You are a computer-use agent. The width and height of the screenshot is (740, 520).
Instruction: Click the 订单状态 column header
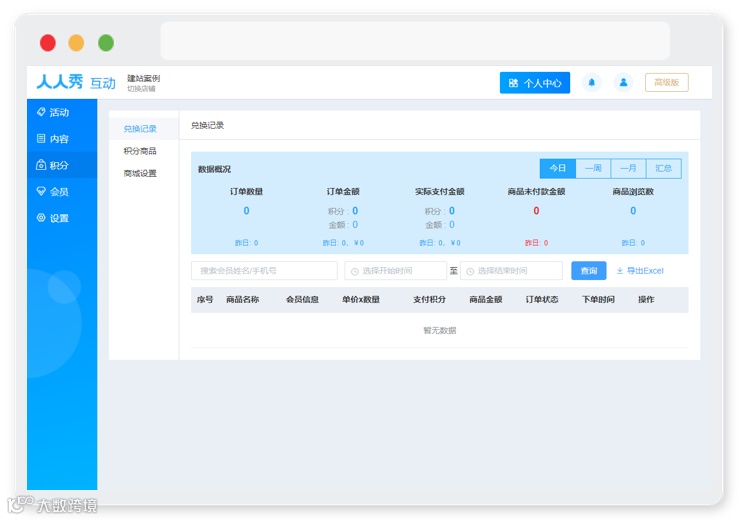point(542,299)
